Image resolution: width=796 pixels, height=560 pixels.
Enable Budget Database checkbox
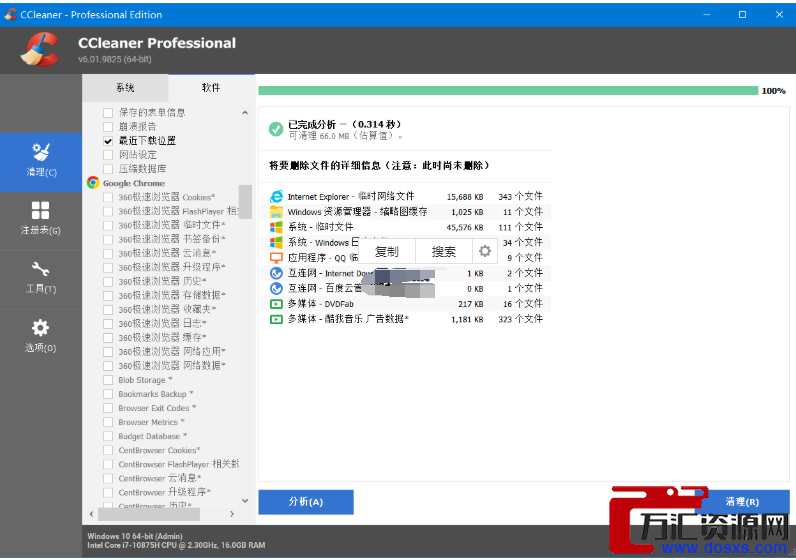[x=108, y=436]
